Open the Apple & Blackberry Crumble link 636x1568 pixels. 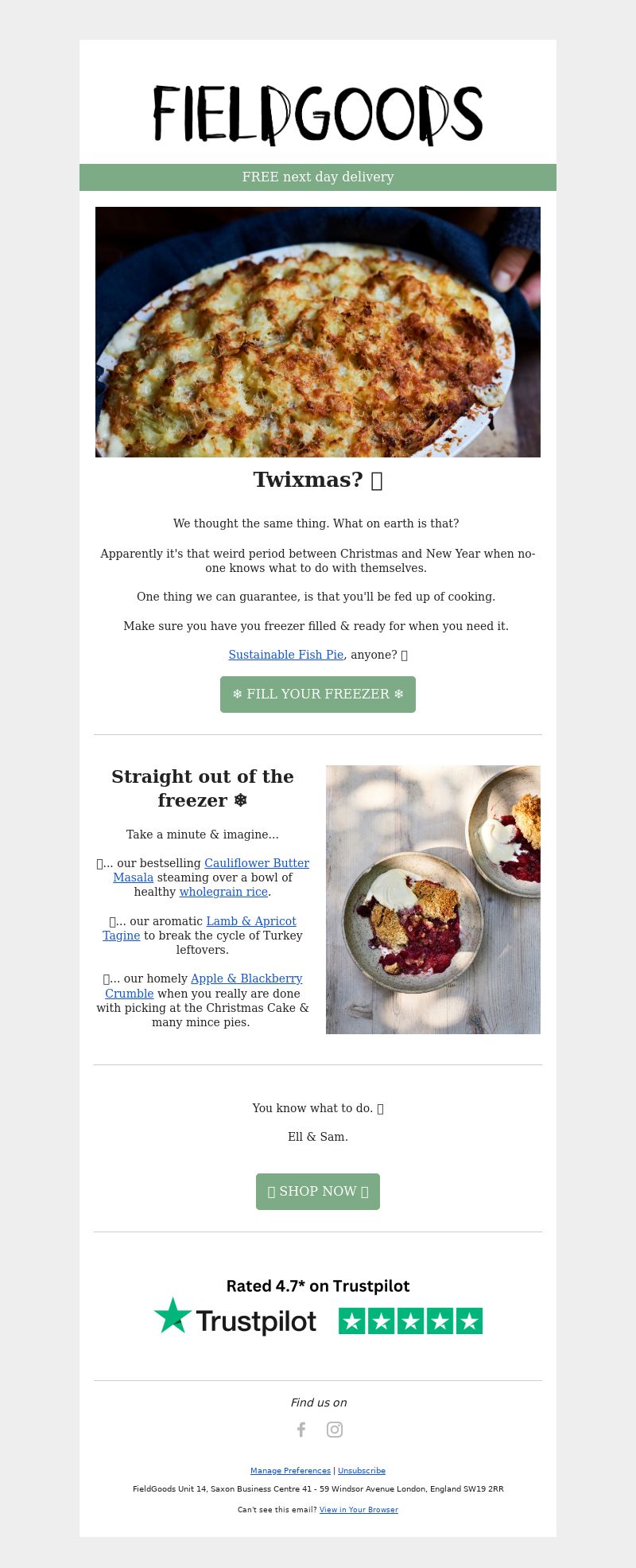click(x=204, y=986)
